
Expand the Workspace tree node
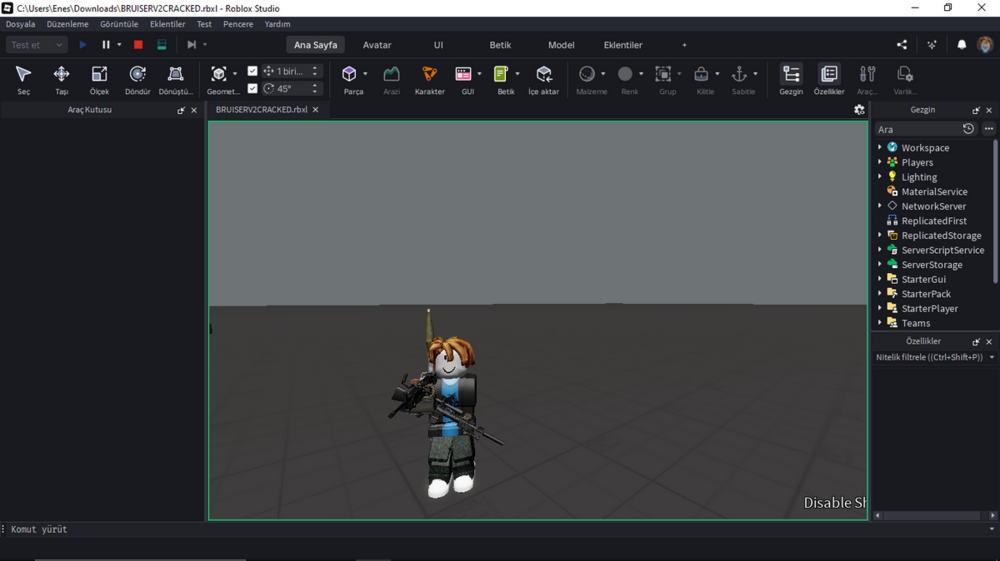pyautogui.click(x=880, y=147)
